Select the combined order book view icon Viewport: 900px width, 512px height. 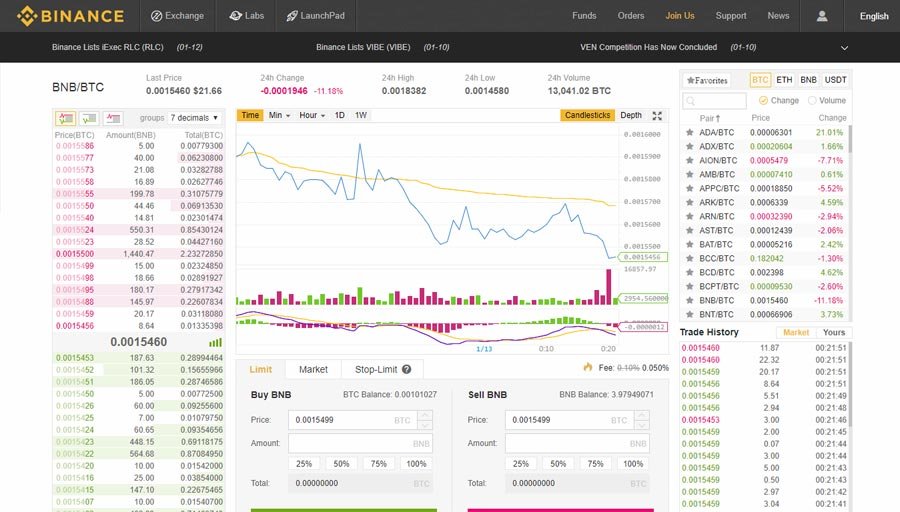click(x=65, y=118)
